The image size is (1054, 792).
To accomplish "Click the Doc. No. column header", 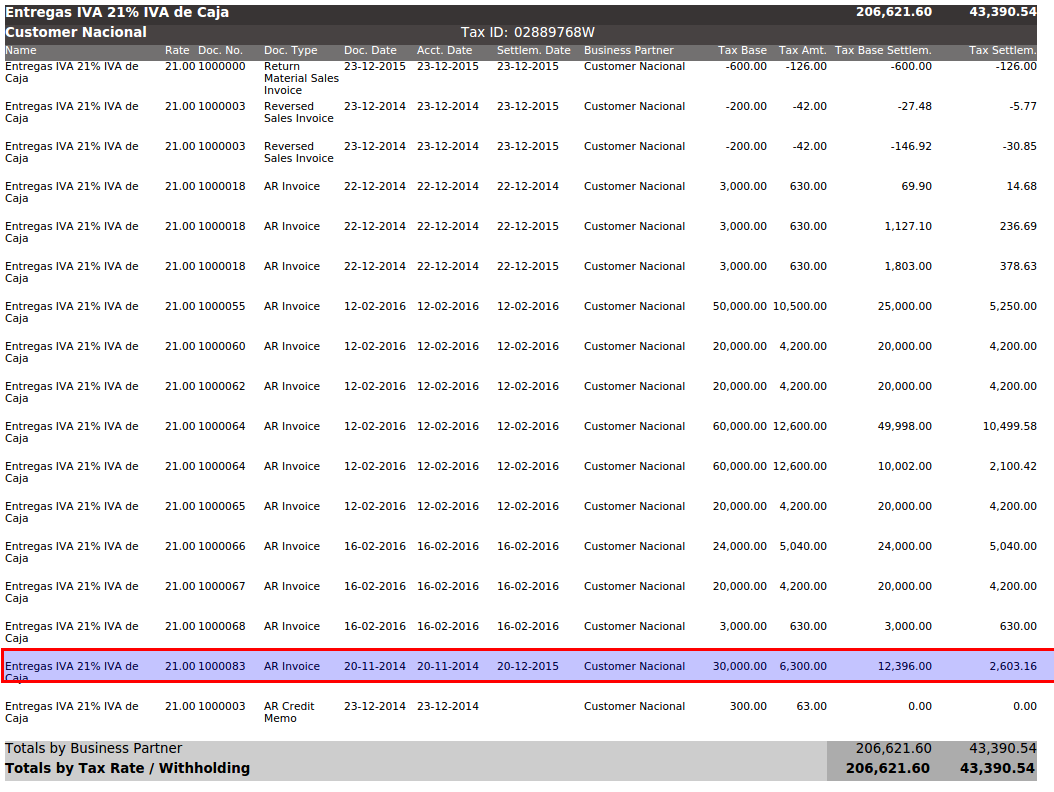I will click(x=220, y=51).
